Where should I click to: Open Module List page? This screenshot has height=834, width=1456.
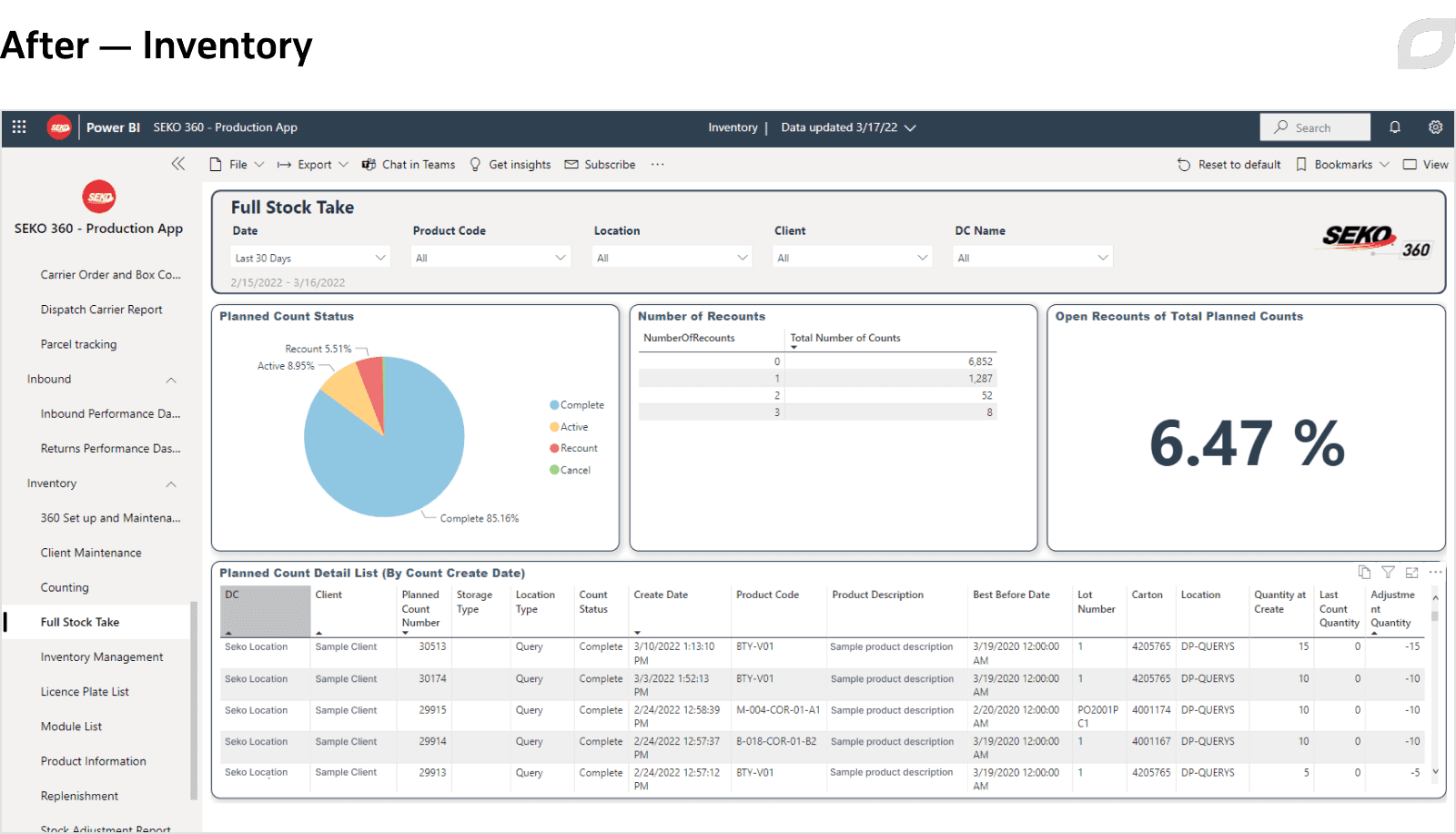click(71, 727)
